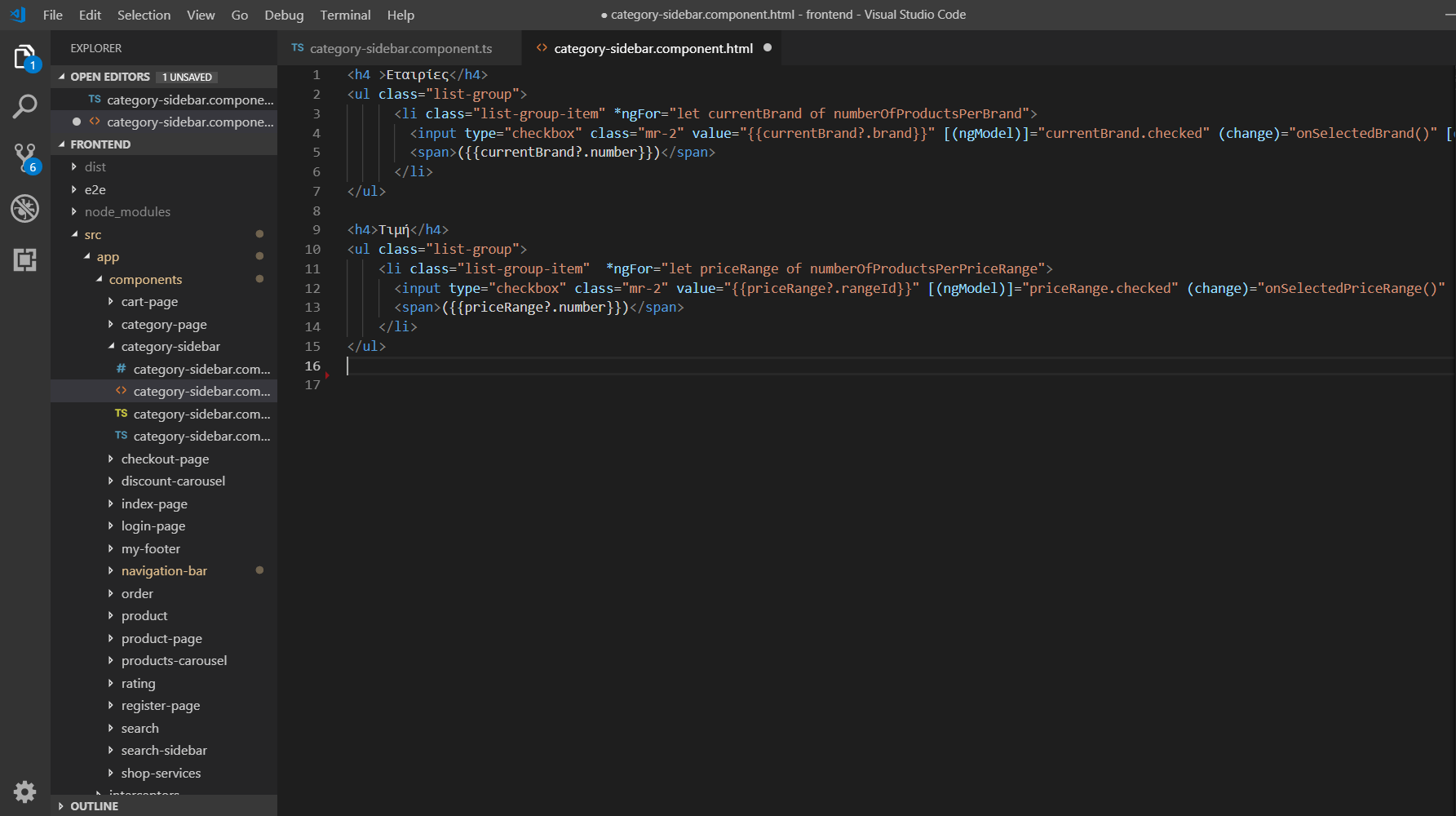Open the Search panel

25,106
